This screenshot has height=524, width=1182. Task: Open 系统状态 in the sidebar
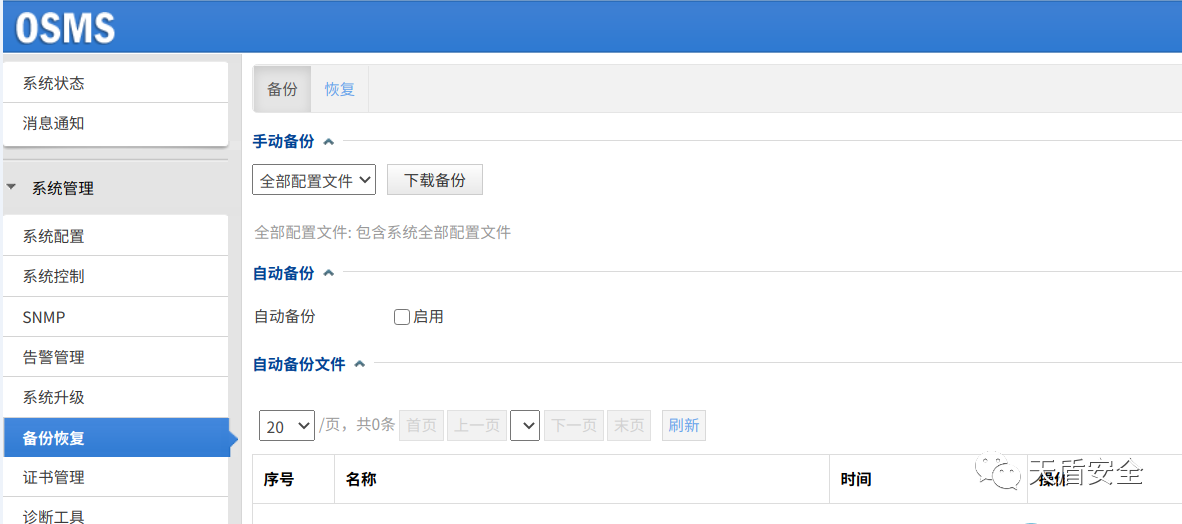[115, 83]
